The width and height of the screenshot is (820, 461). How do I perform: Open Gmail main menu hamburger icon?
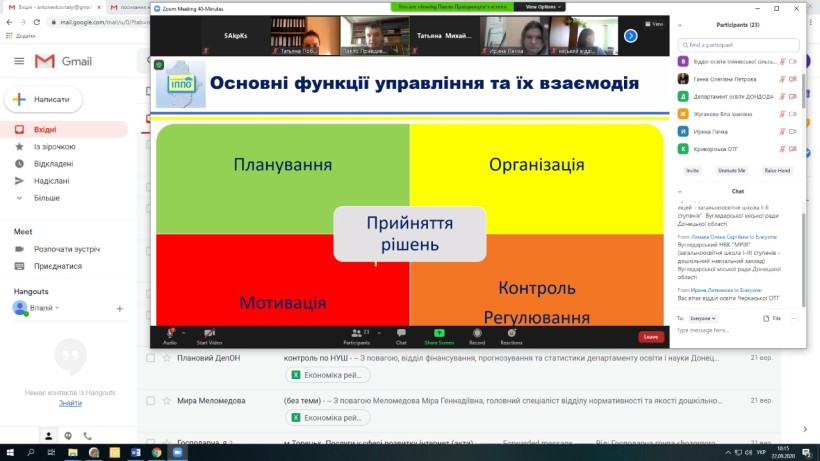(19, 61)
